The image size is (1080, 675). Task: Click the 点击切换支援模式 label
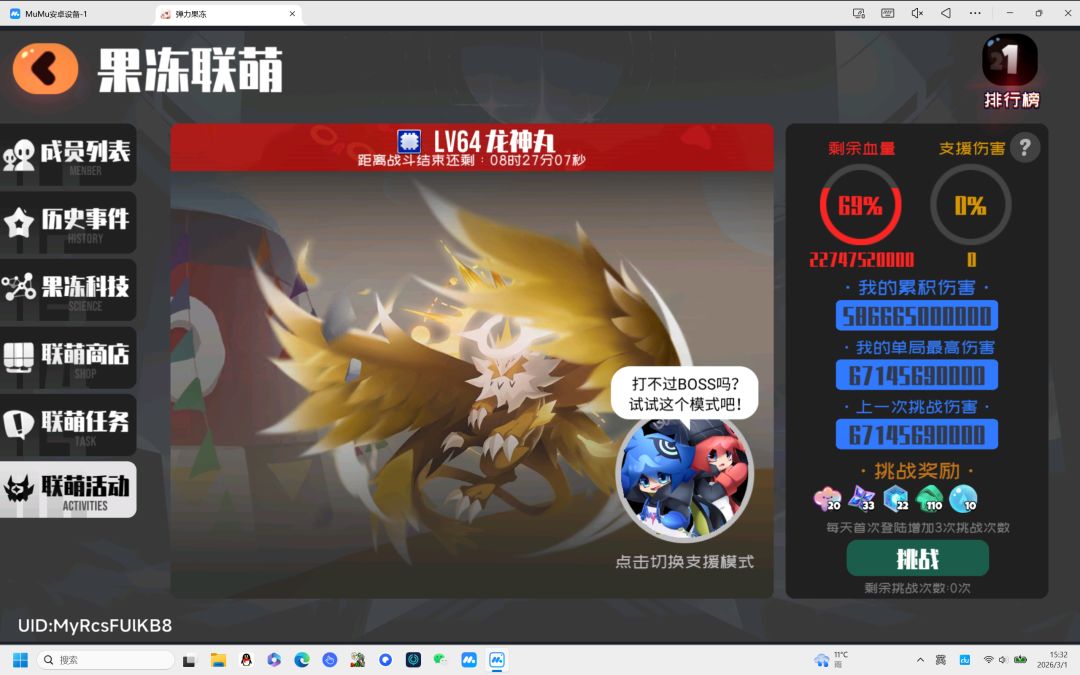coord(684,562)
